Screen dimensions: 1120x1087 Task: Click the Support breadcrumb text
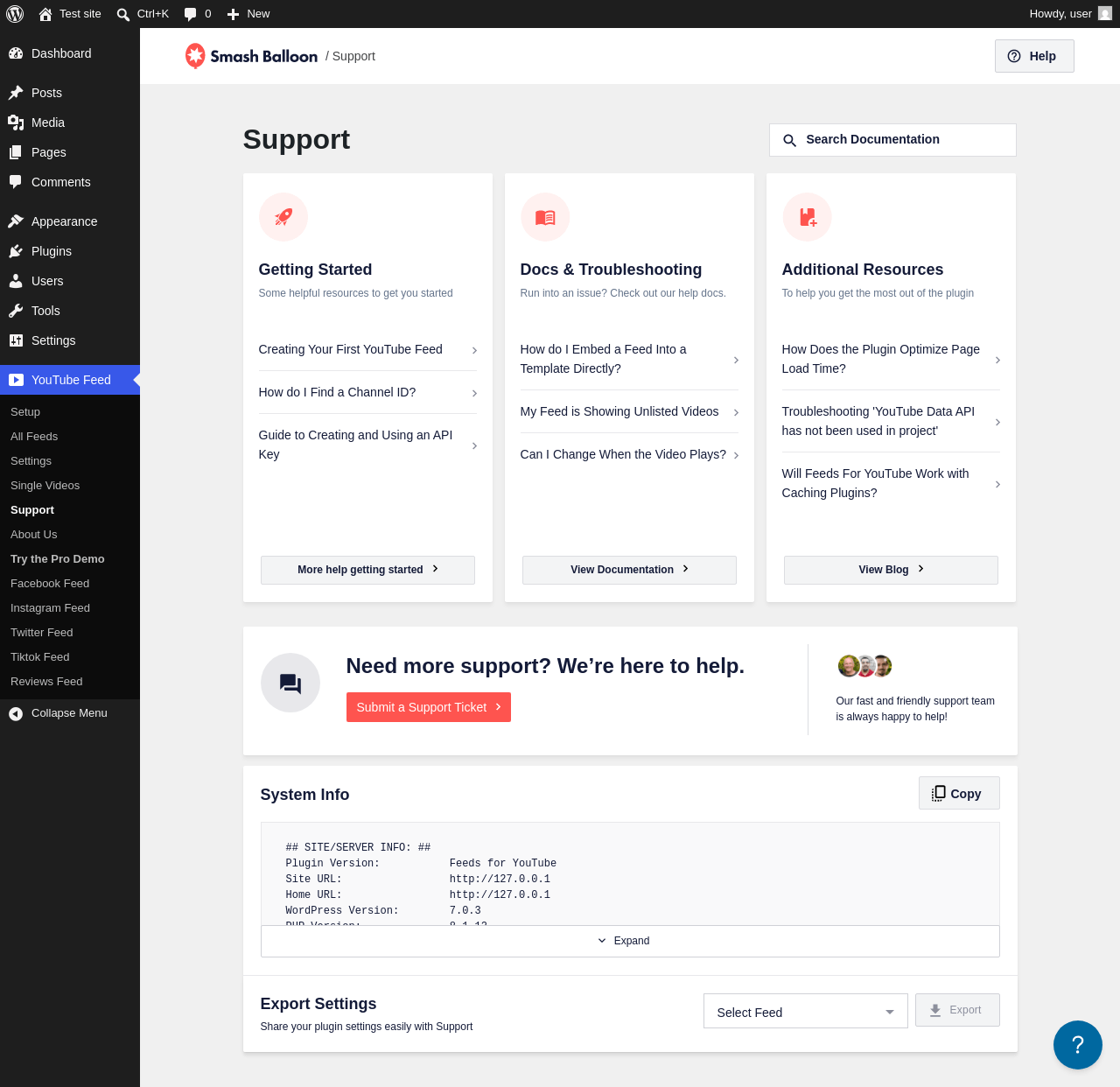pos(353,56)
